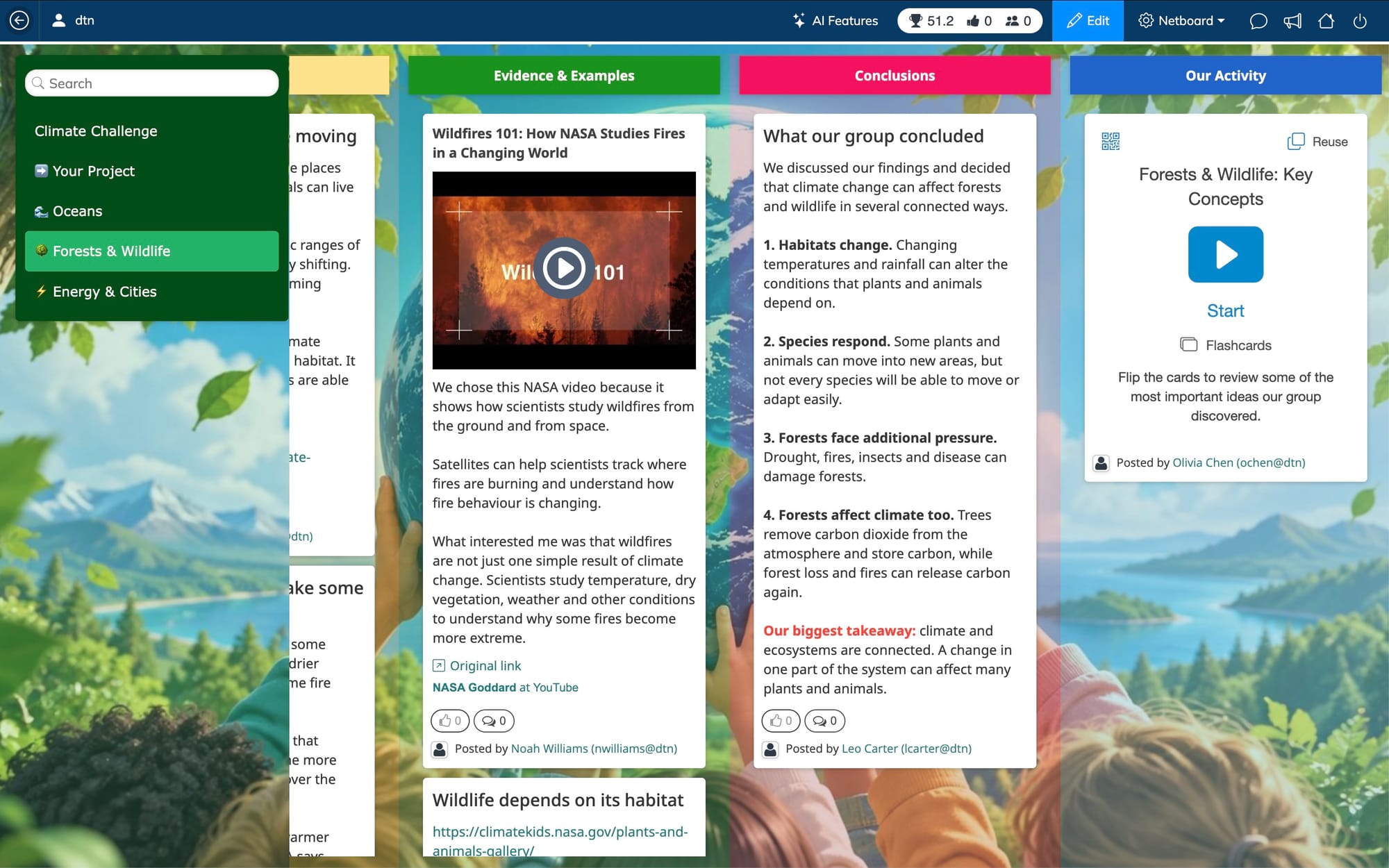The width and height of the screenshot is (1389, 868).
Task: Click Conclusions column header
Action: tap(895, 76)
